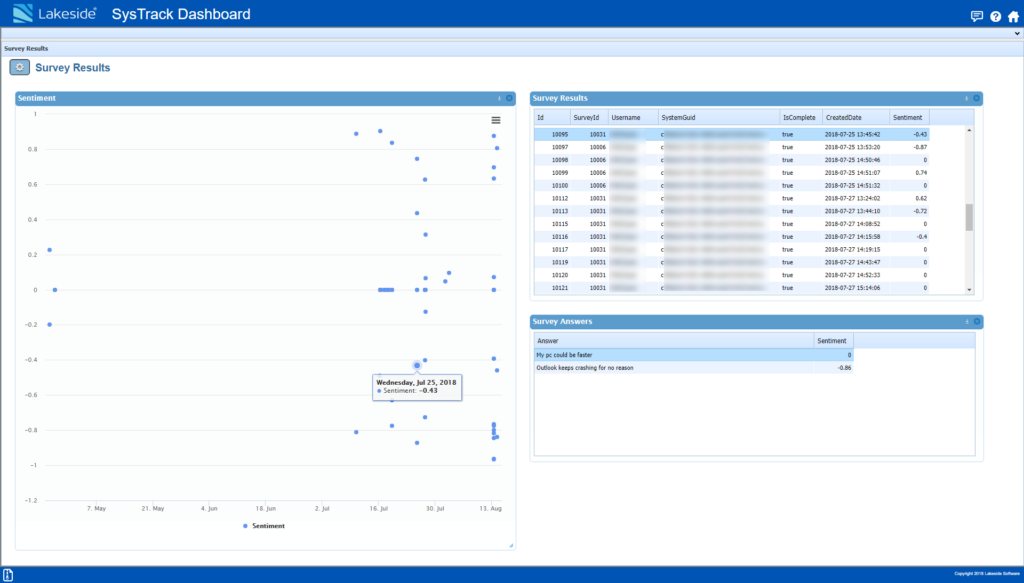This screenshot has width=1024, height=583.
Task: Select row 10095 in the Survey Results table
Action: tap(700, 133)
